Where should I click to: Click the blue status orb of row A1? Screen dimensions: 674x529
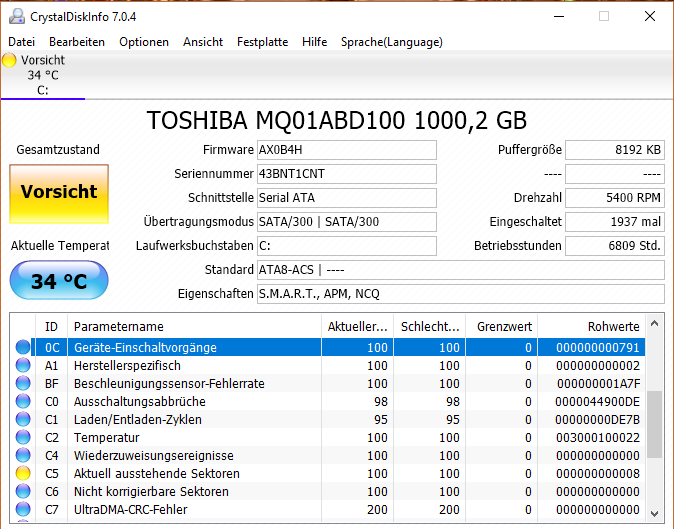point(23,365)
